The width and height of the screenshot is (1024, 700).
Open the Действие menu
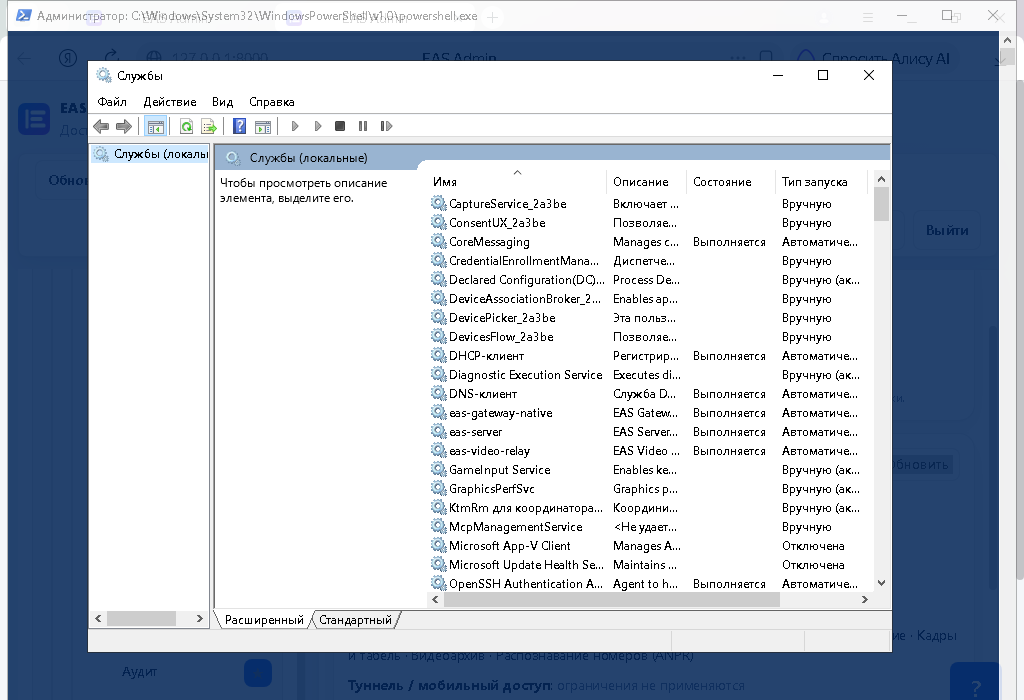170,102
